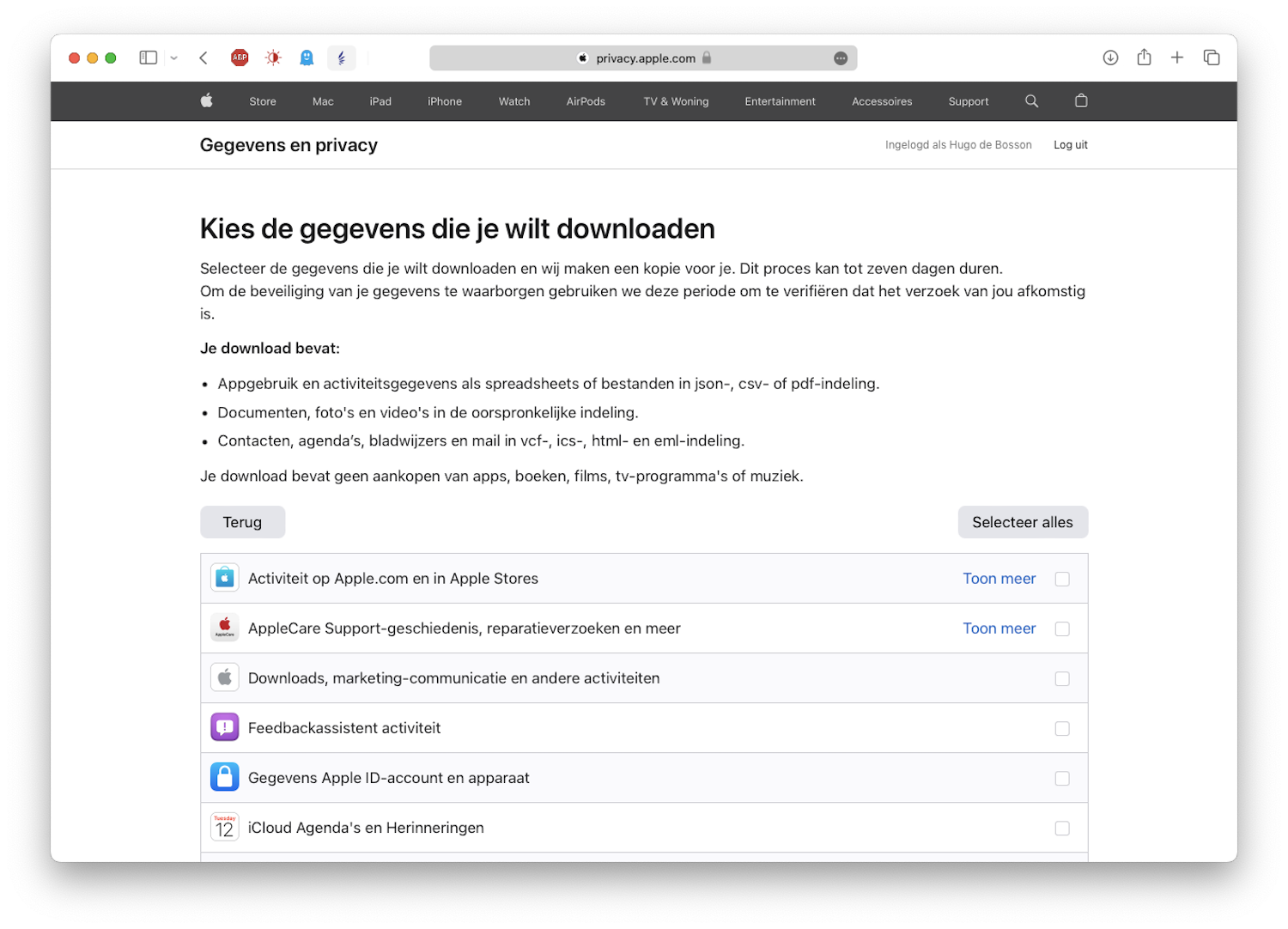Screen dimensions: 1288x929
Task: Open the Accessoires menu item
Action: coord(882,101)
